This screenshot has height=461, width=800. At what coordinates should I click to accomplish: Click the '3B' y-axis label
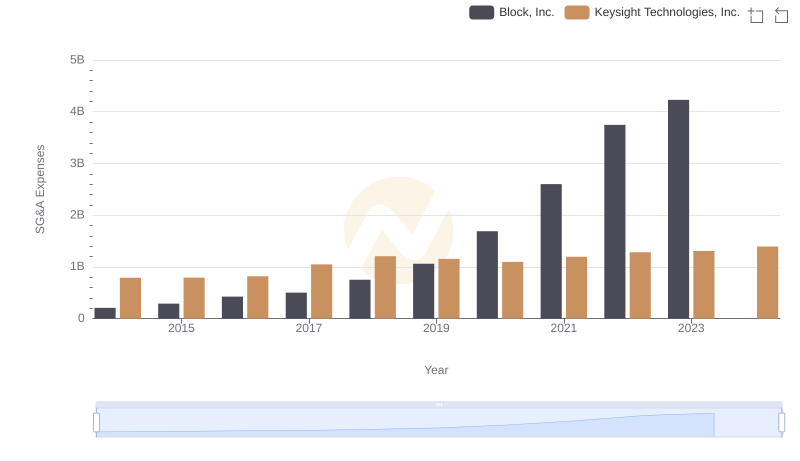pos(77,163)
